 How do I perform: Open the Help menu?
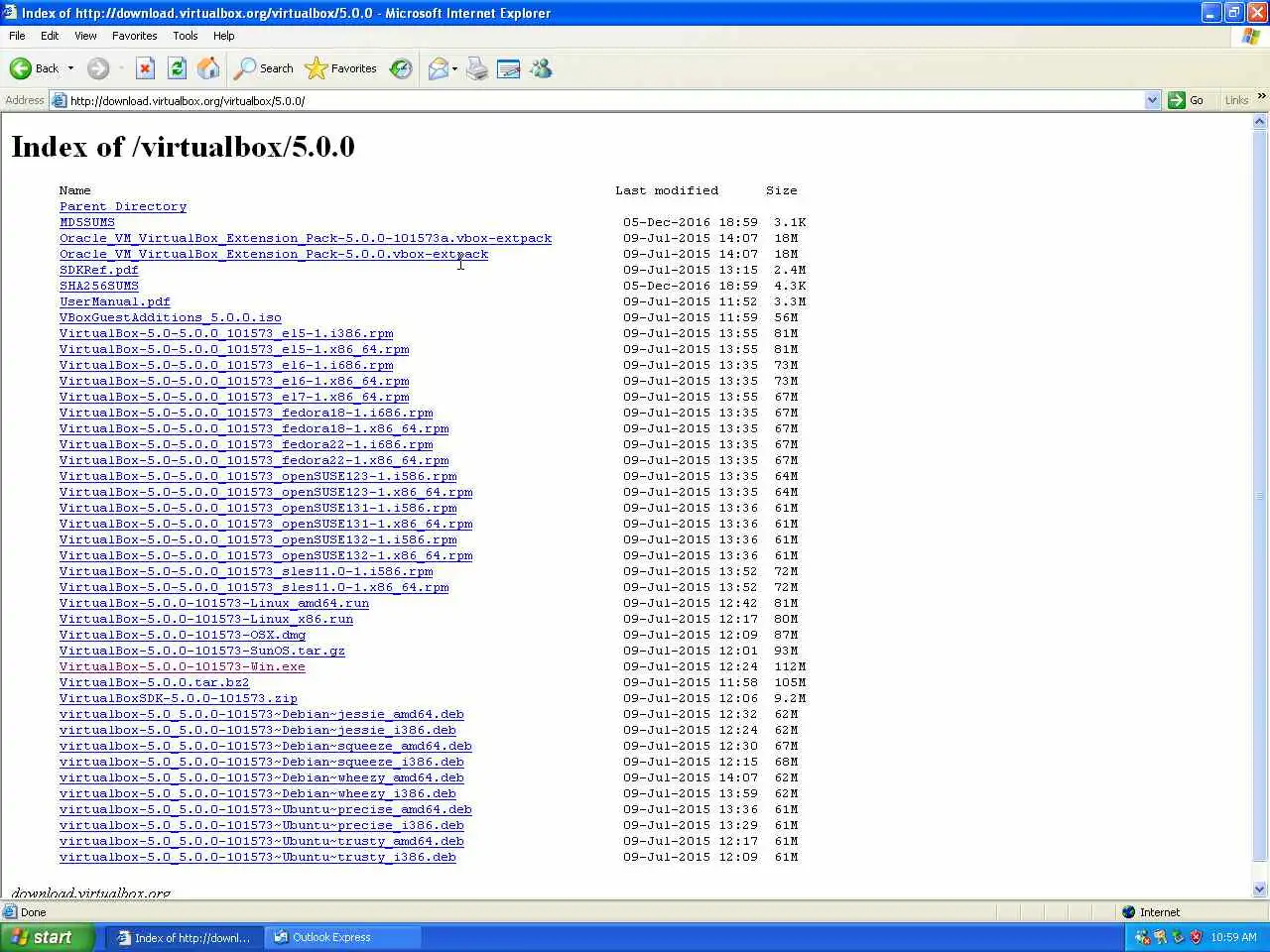tap(224, 36)
